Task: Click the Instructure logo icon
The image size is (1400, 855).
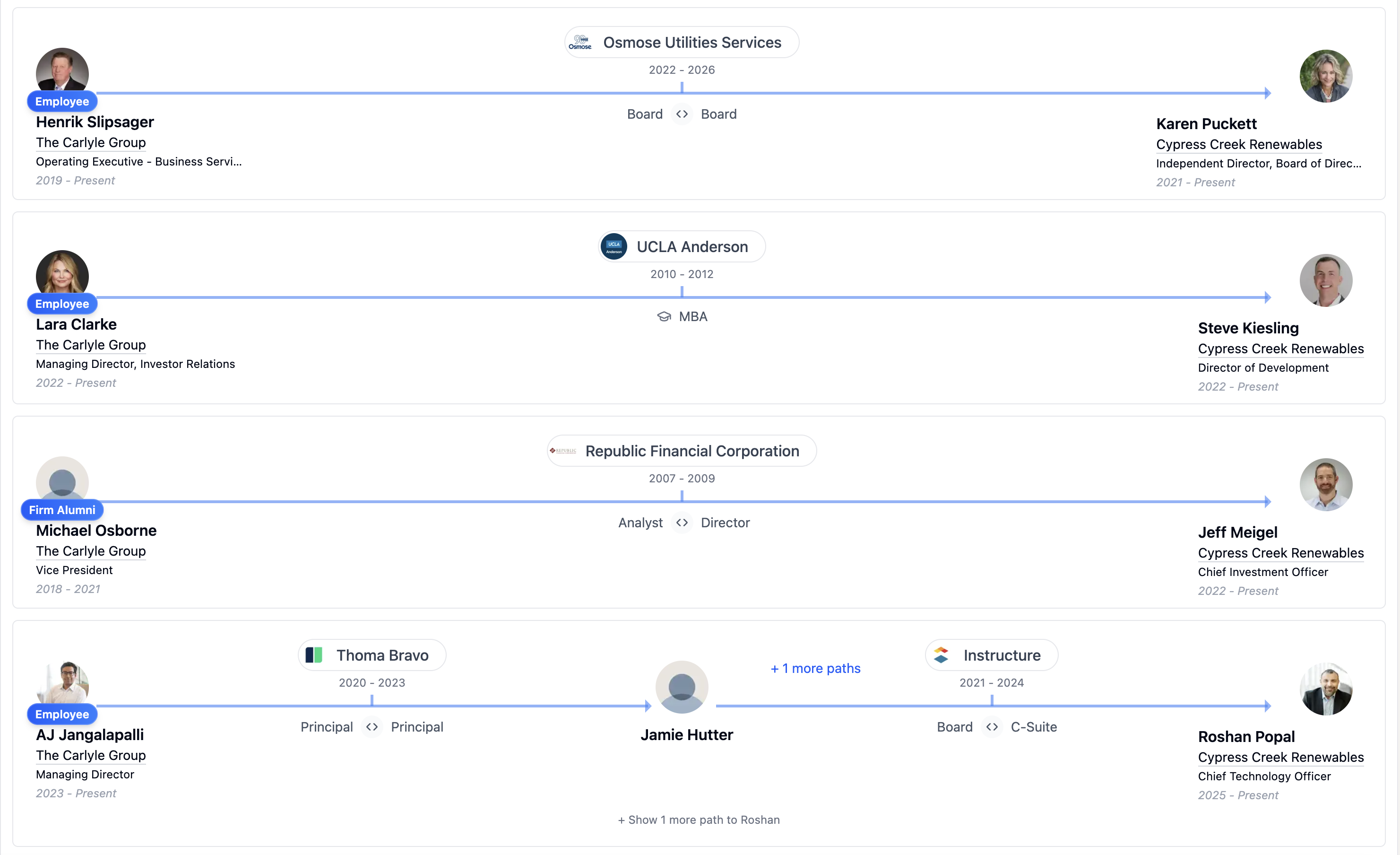Action: [x=941, y=655]
